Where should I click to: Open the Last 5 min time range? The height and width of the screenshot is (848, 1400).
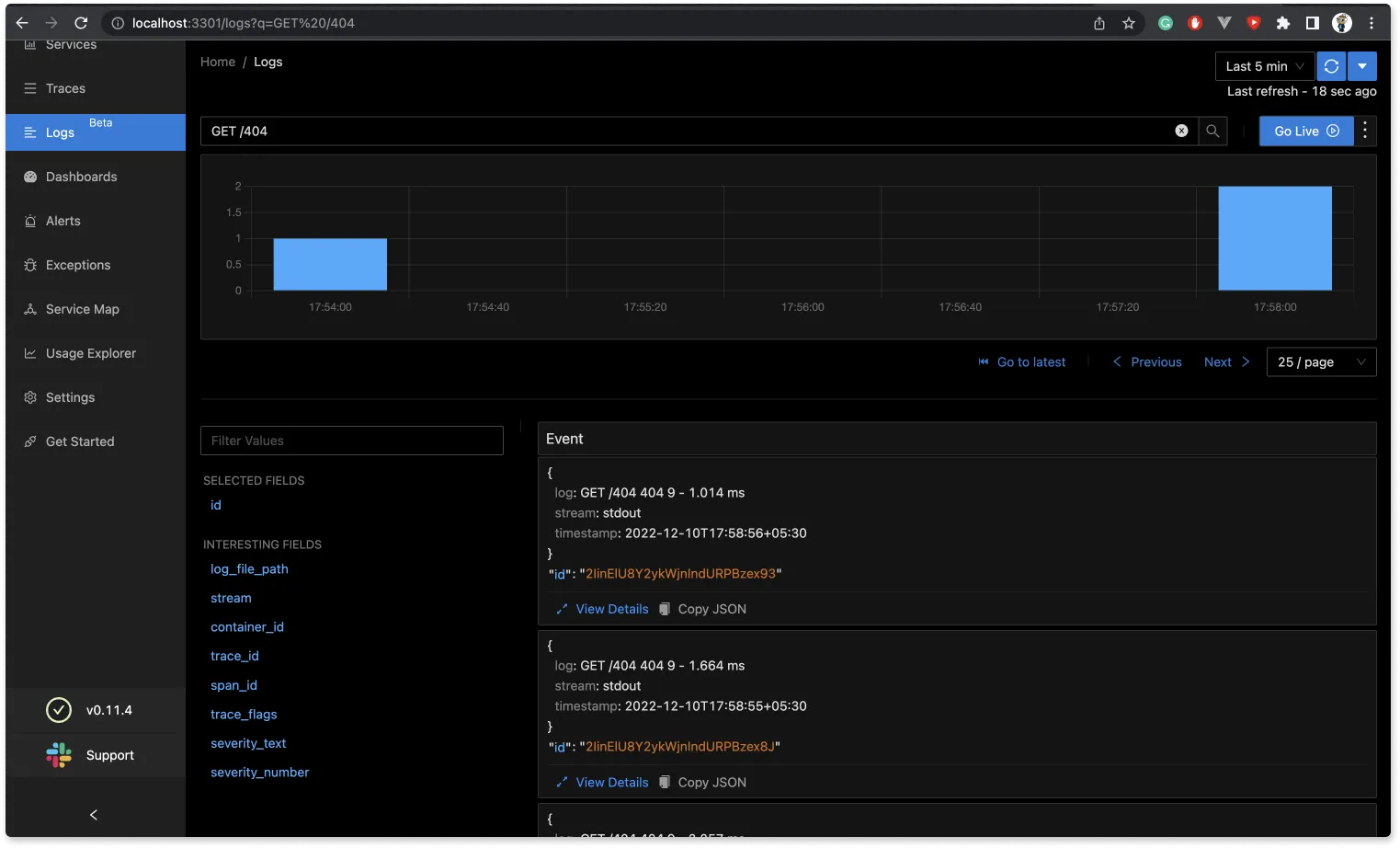click(1265, 66)
